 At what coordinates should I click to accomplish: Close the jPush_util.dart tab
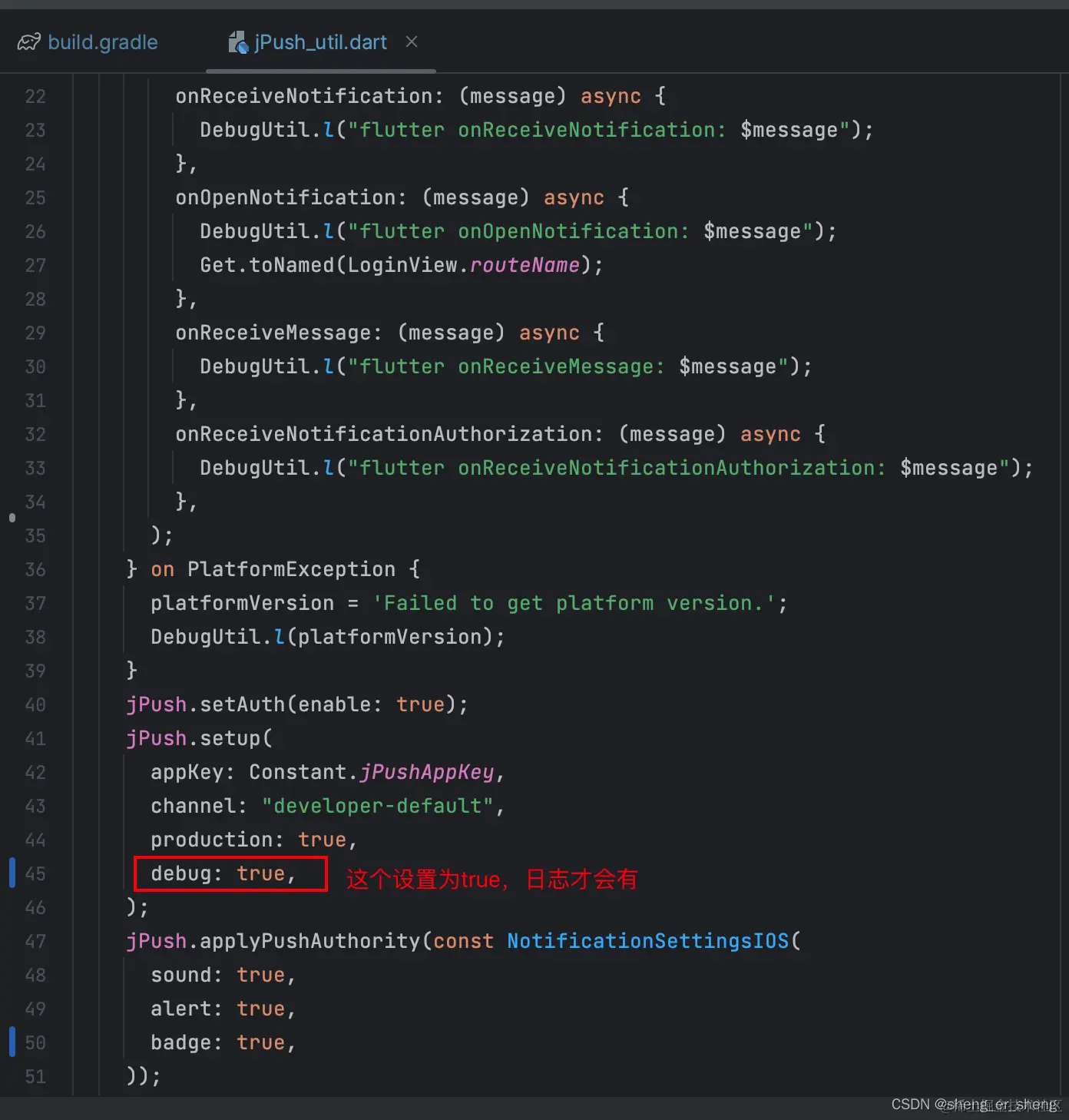click(x=412, y=41)
